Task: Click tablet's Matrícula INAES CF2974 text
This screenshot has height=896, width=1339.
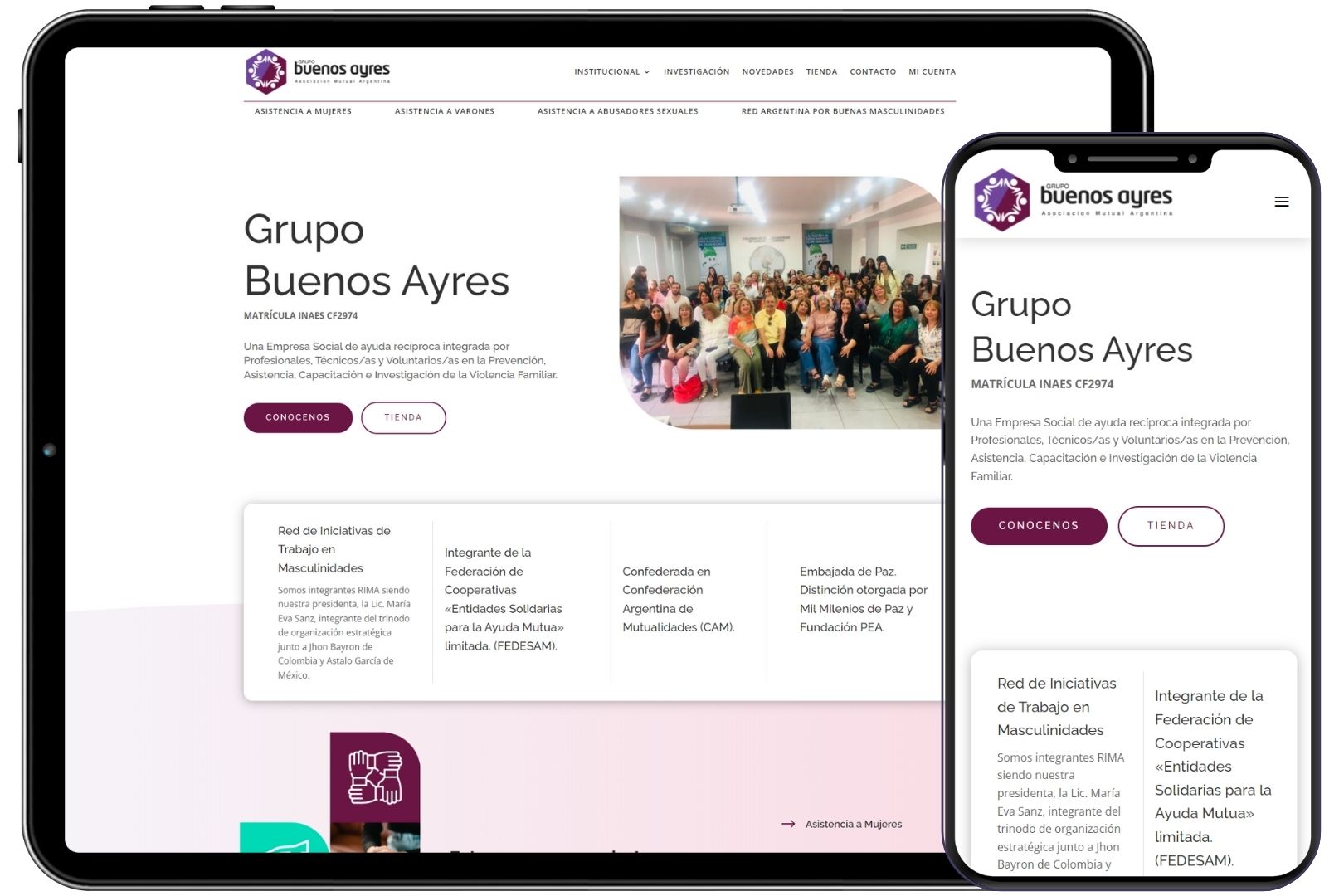Action: [300, 315]
